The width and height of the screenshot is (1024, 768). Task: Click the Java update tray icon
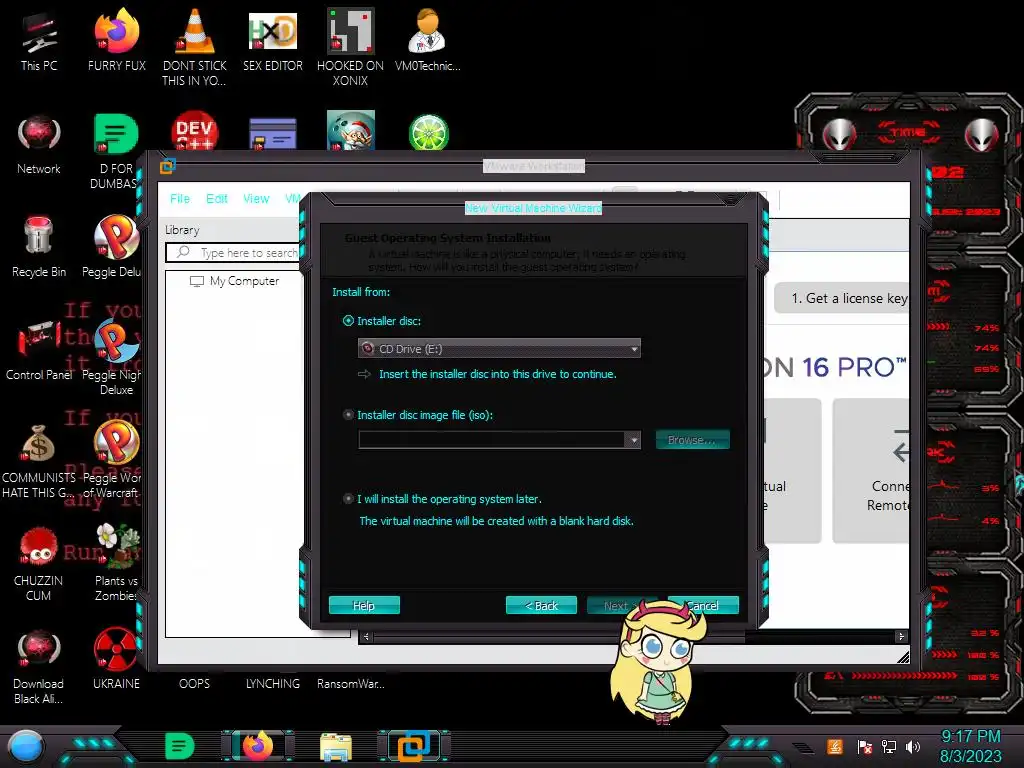click(835, 746)
